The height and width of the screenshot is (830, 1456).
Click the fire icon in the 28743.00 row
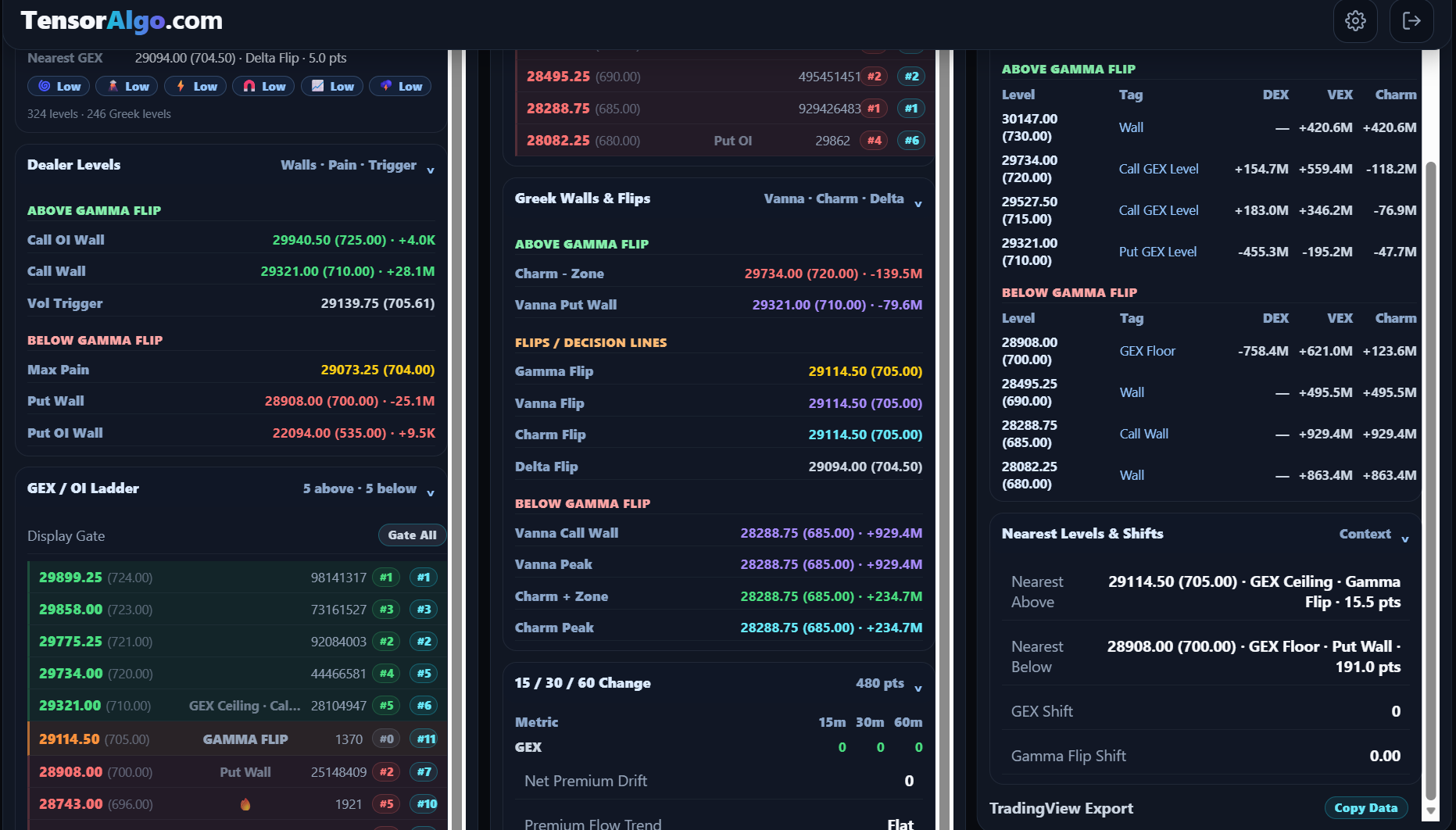(245, 804)
